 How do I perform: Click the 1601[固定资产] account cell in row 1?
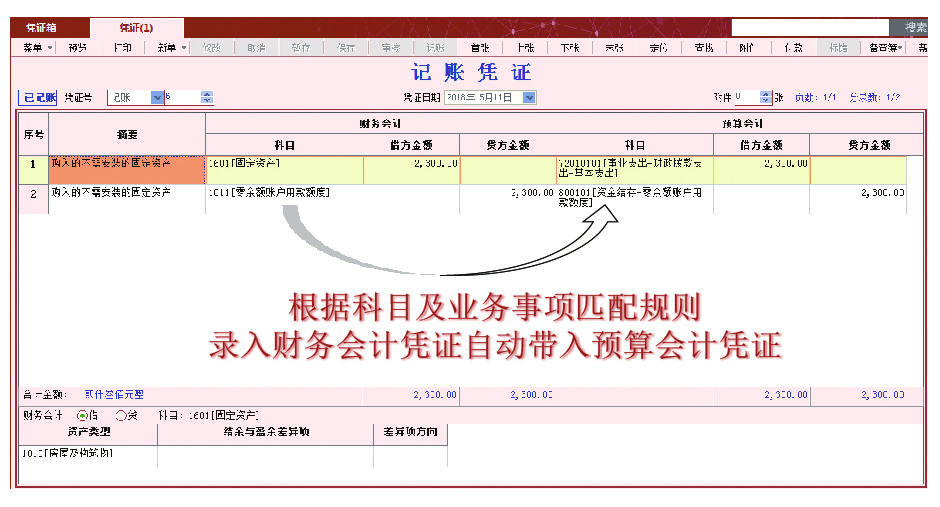tap(284, 169)
